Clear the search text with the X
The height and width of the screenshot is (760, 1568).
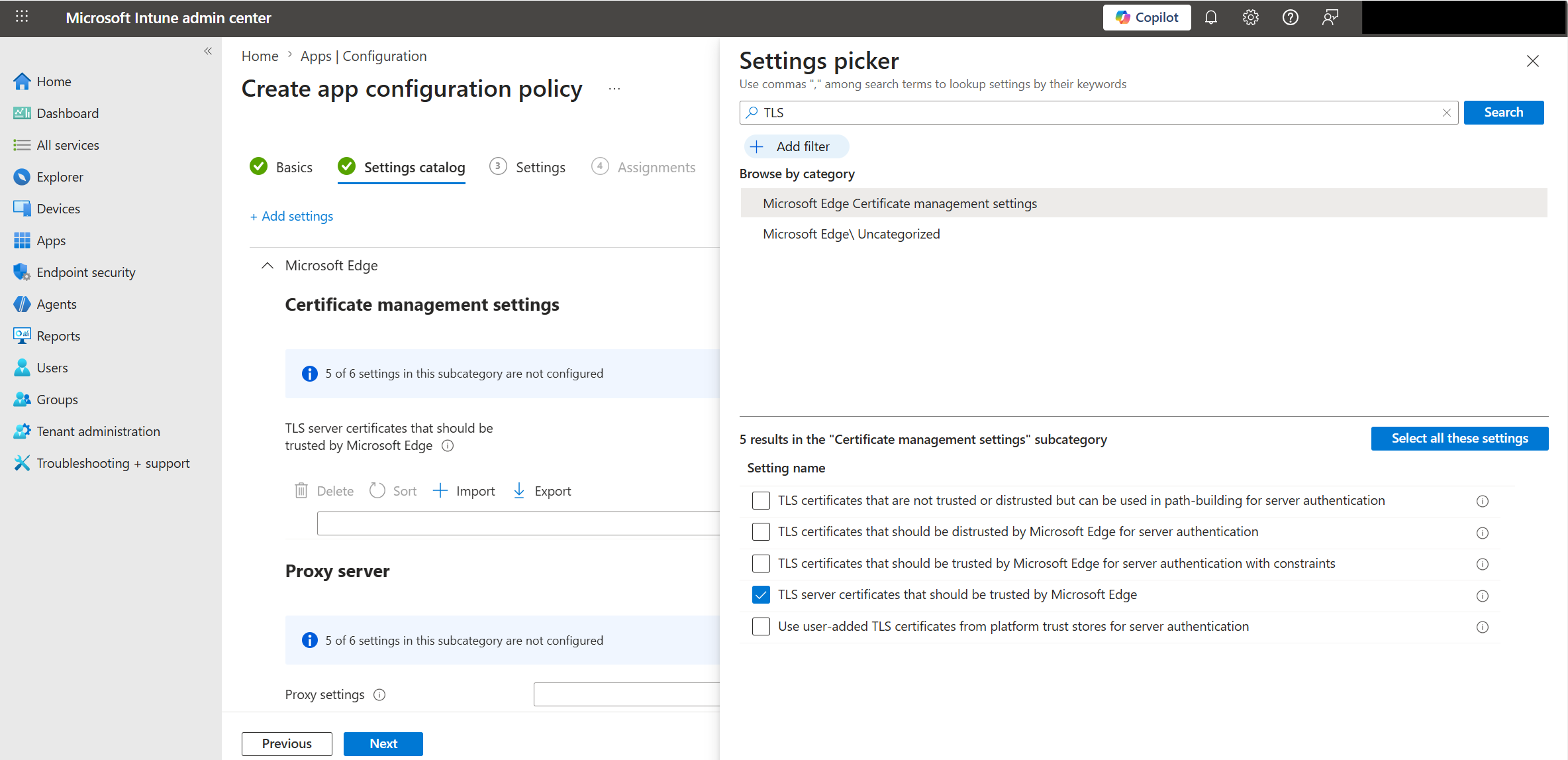pyautogui.click(x=1447, y=113)
